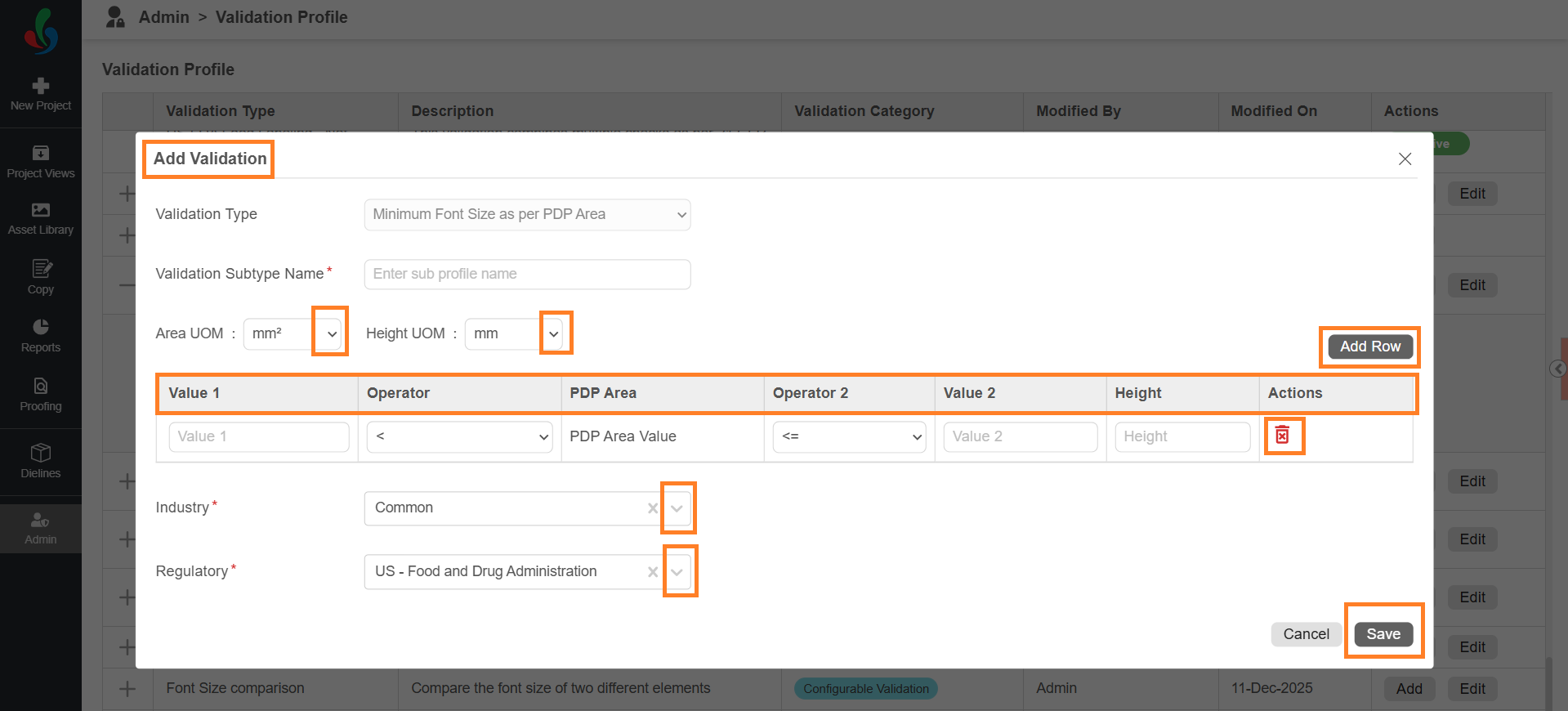1568x711 pixels.
Task: Cancel the Add Validation dialog
Action: click(x=1306, y=634)
